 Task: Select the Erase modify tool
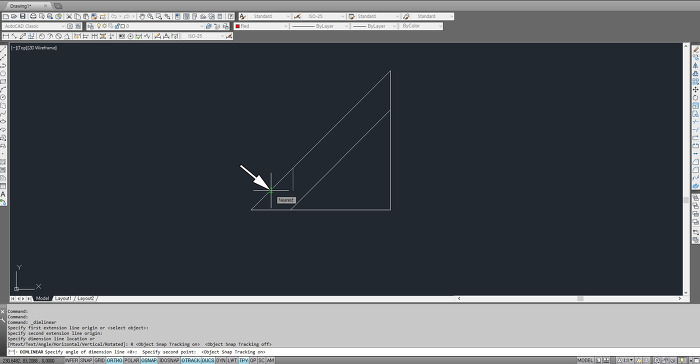click(696, 49)
